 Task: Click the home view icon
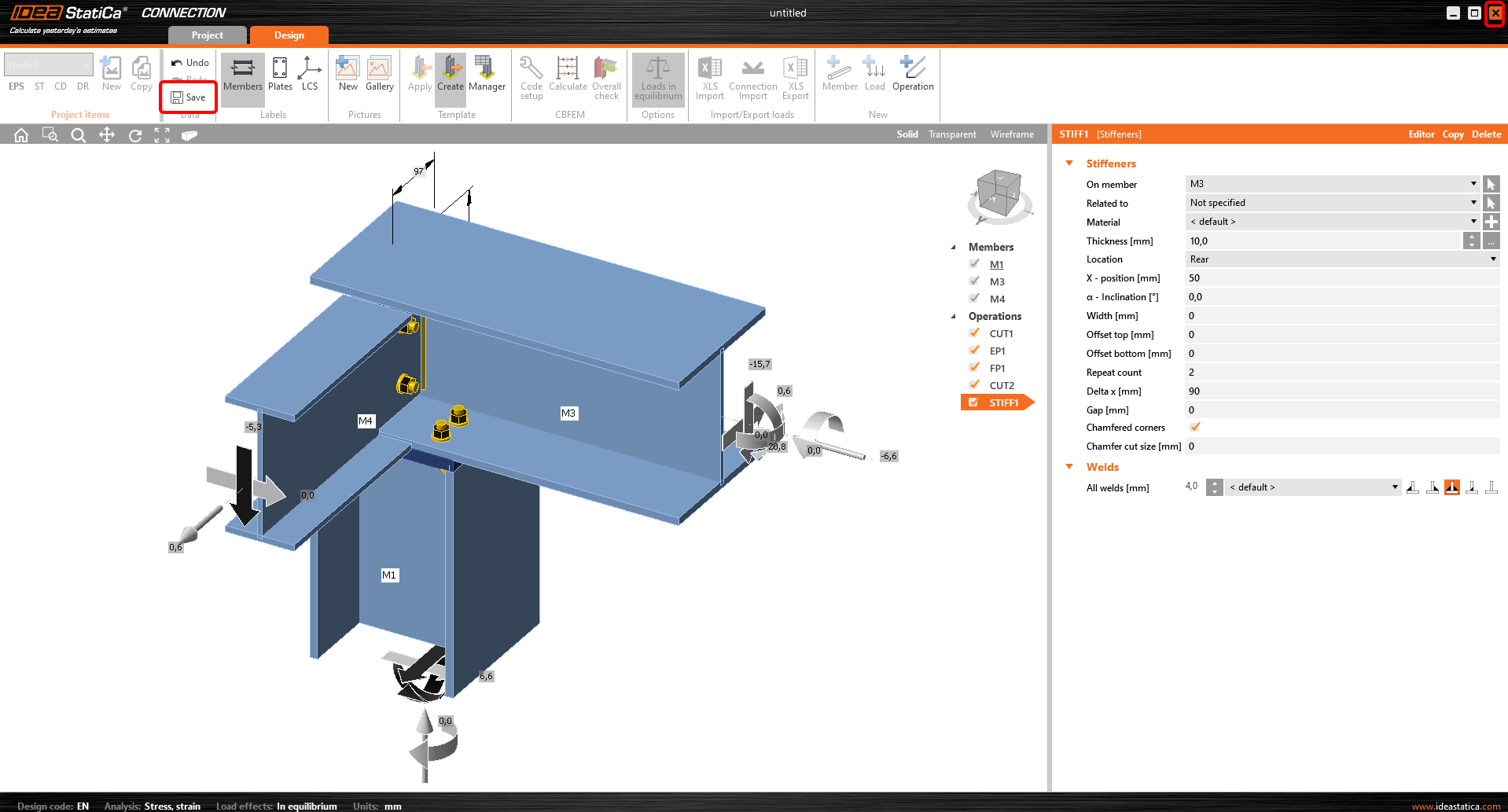21,135
